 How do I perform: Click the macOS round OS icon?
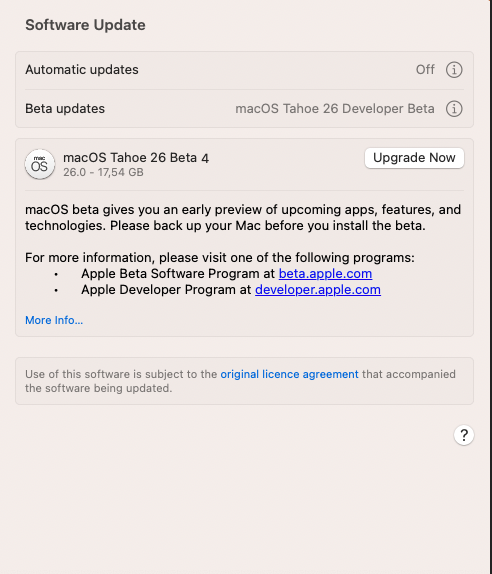pyautogui.click(x=40, y=164)
